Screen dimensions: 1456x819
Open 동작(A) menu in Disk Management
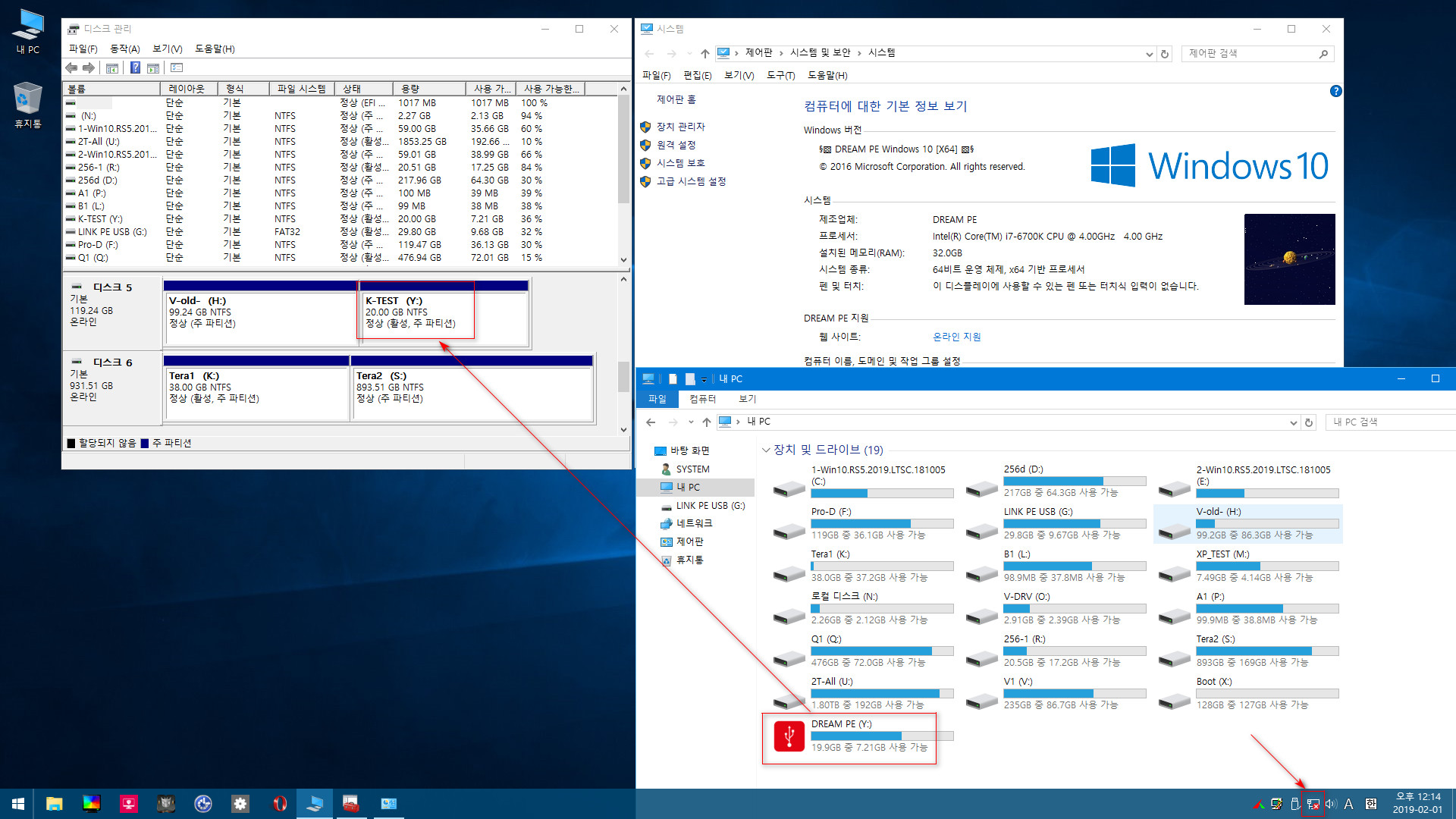coord(125,49)
